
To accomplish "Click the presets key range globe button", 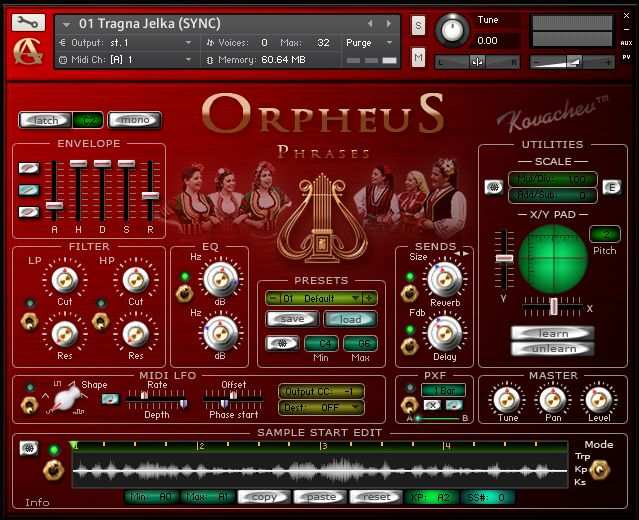I will pos(282,344).
